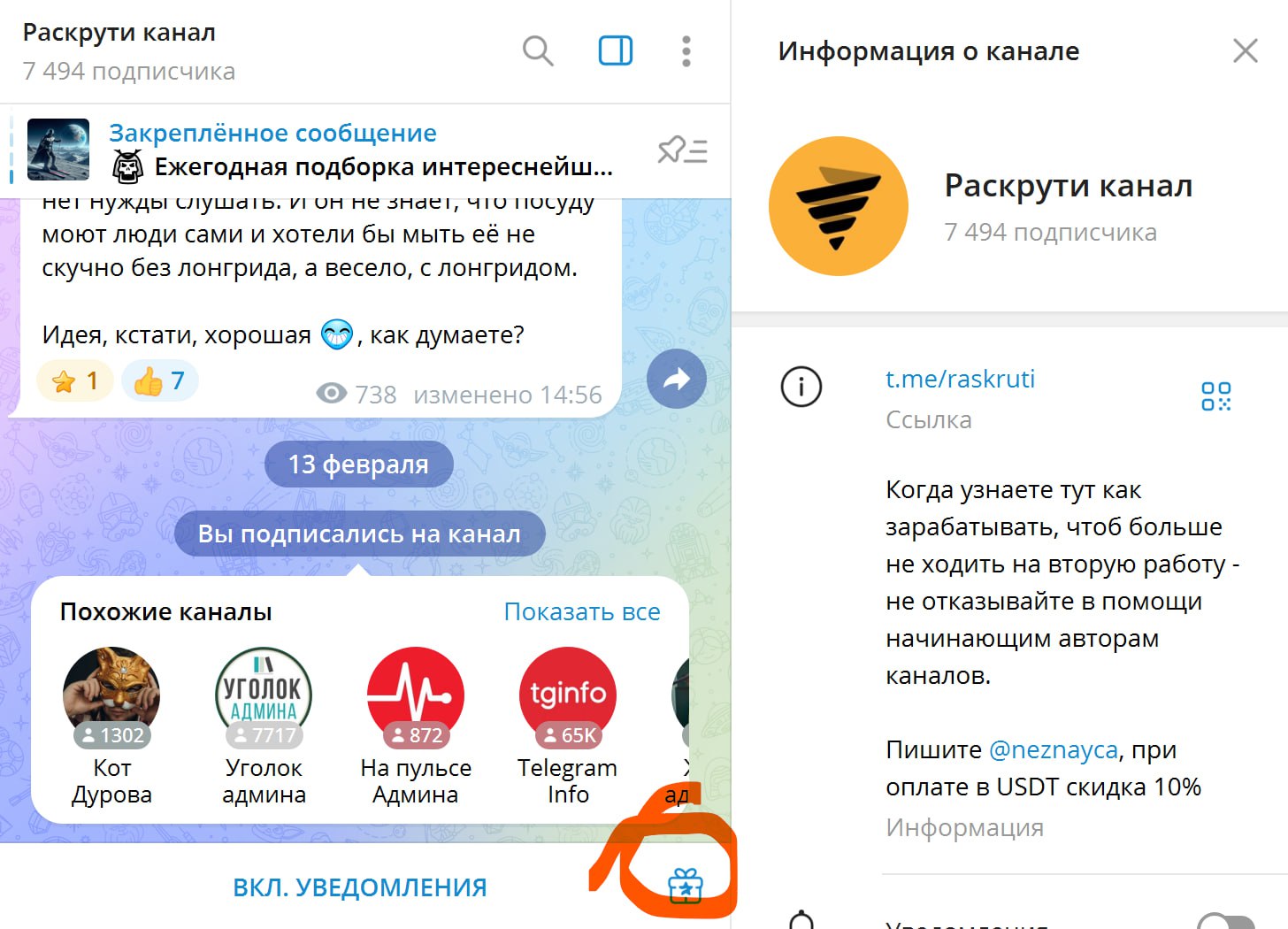
Task: Click ВКЛ. УВЕДОМЛЕНИЯ button
Action: (x=360, y=887)
